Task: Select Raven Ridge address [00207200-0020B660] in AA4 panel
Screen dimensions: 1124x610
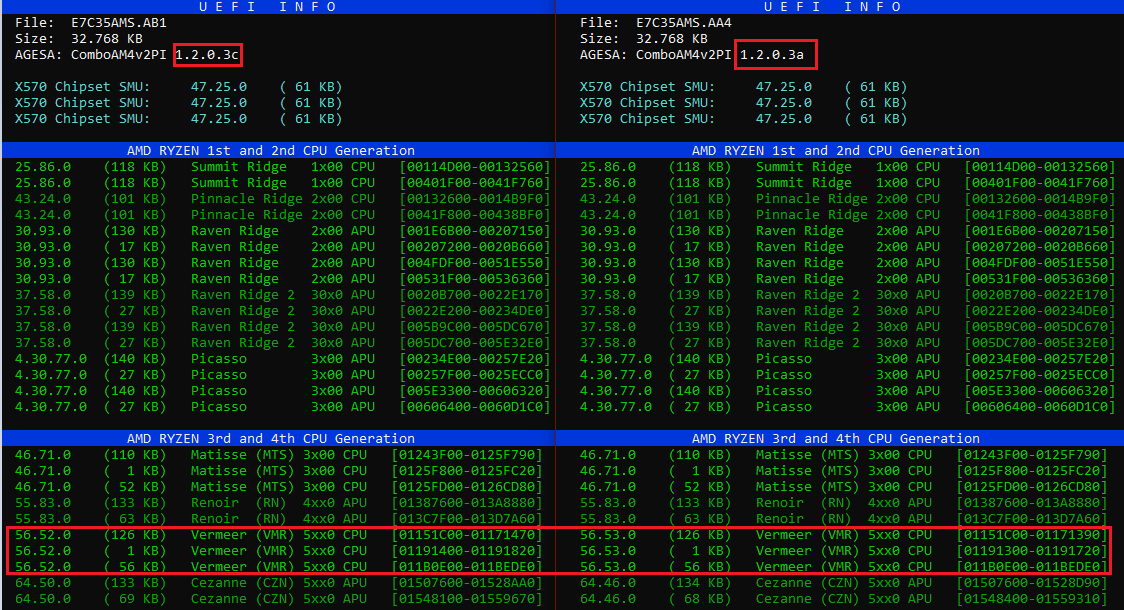Action: click(1039, 247)
